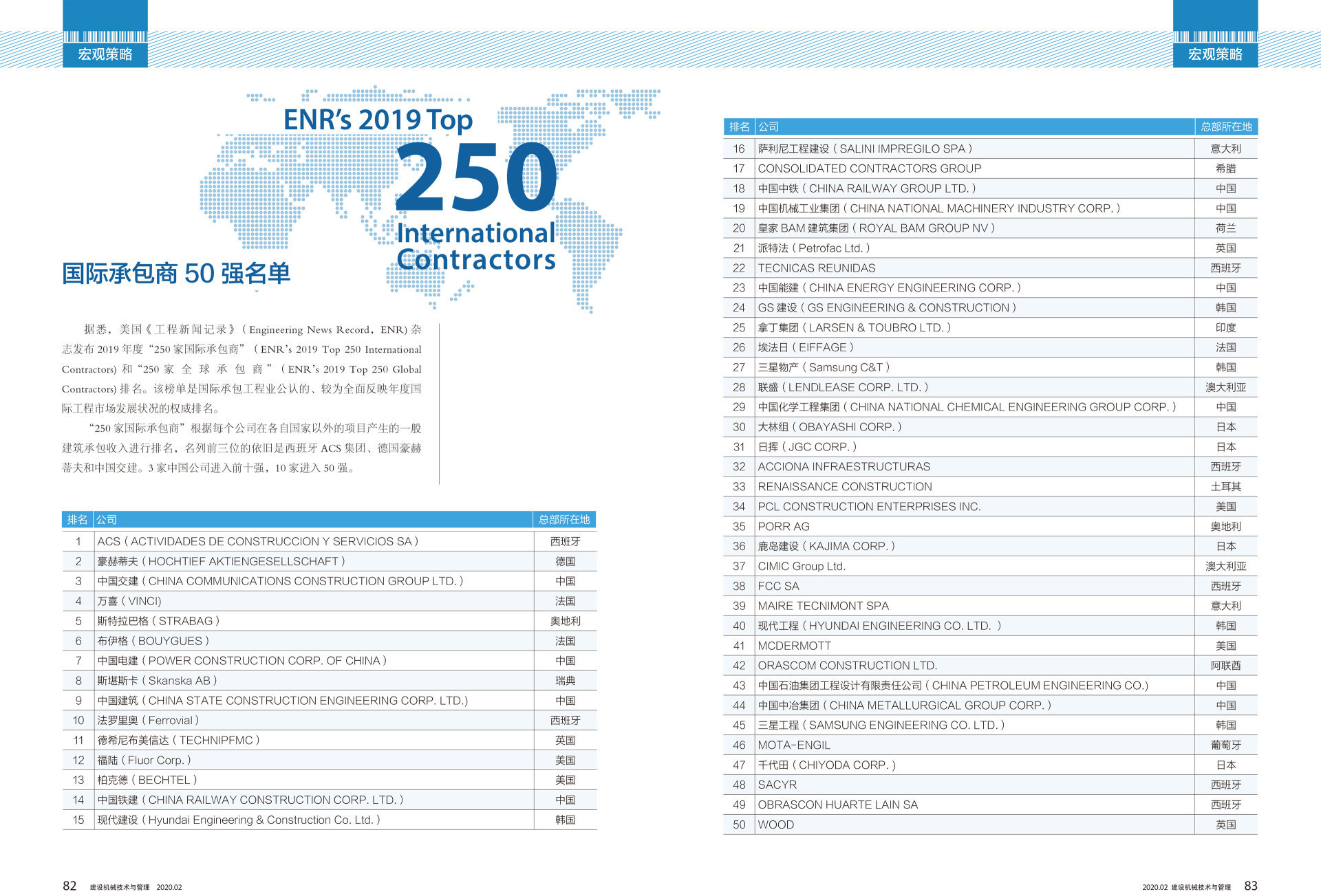
Task: Select row ACS ACTIVIDADES DE CONSTRUCCION Y SERVICIOS SA
Action: pyautogui.click(x=329, y=541)
